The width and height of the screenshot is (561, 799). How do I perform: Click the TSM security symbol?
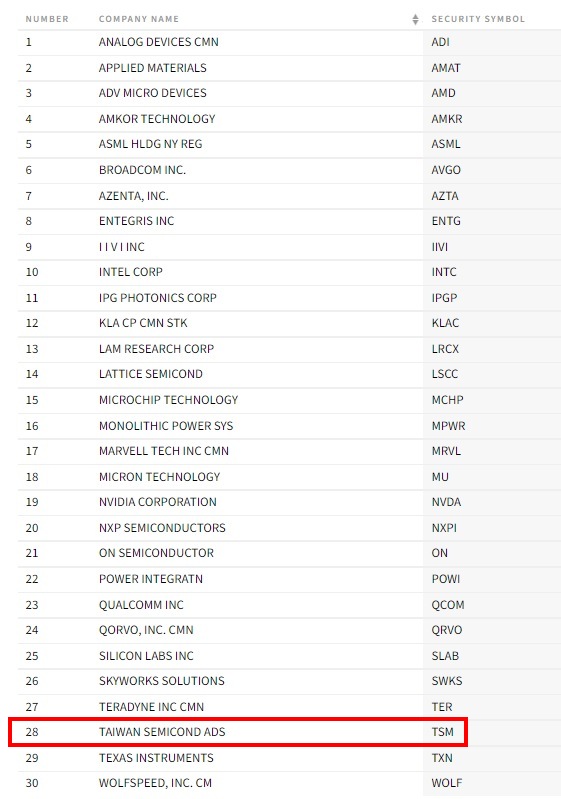[442, 732]
